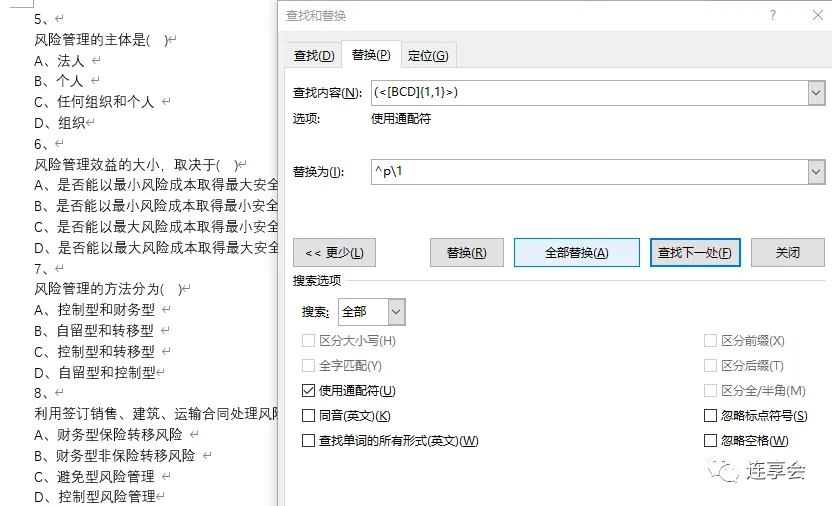Click line A、是否能以最小风险成本取得最大安全

tap(156, 185)
